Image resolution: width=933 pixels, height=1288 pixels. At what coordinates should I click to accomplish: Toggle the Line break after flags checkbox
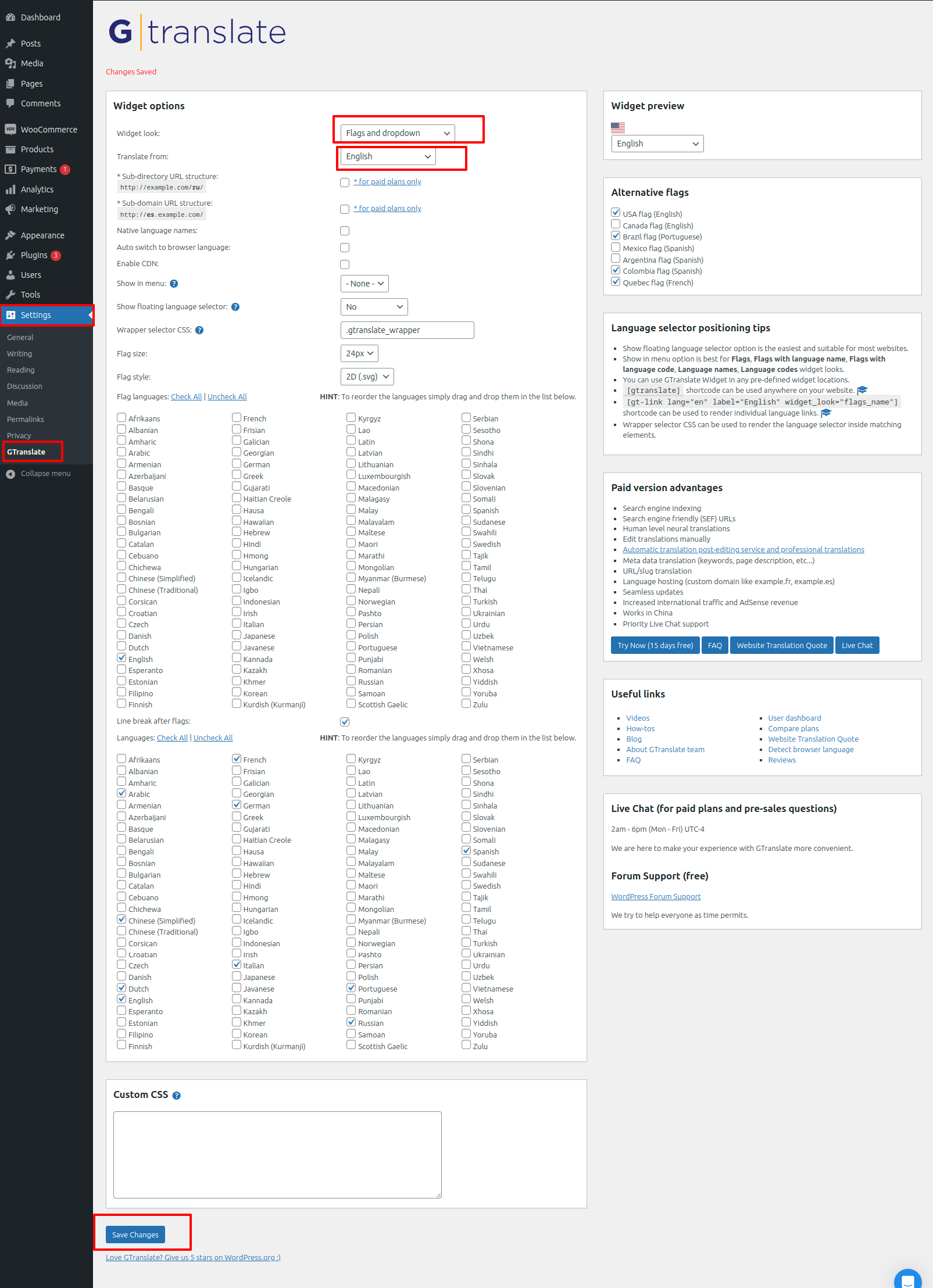point(345,722)
